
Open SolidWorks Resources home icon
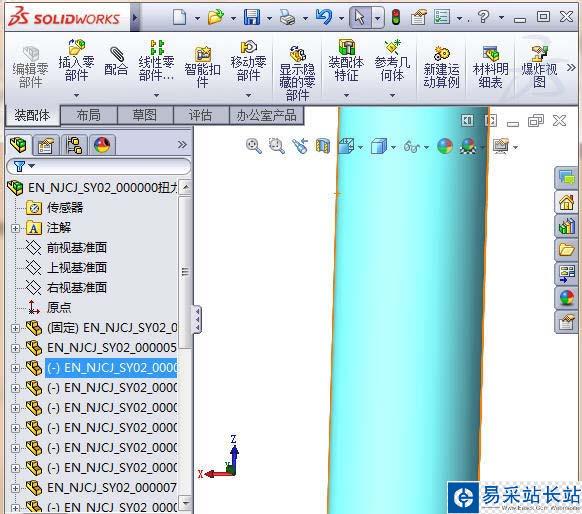pos(566,202)
